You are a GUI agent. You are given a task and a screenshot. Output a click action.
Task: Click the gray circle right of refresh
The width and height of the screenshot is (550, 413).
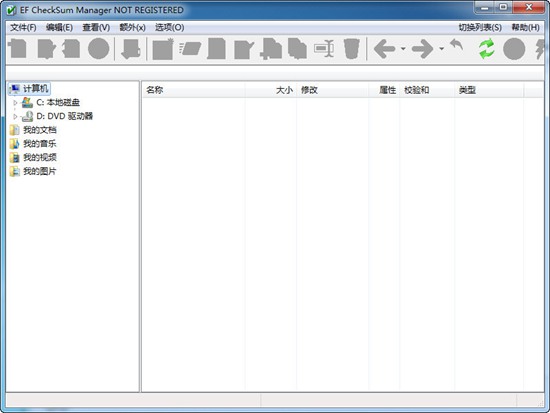point(514,49)
